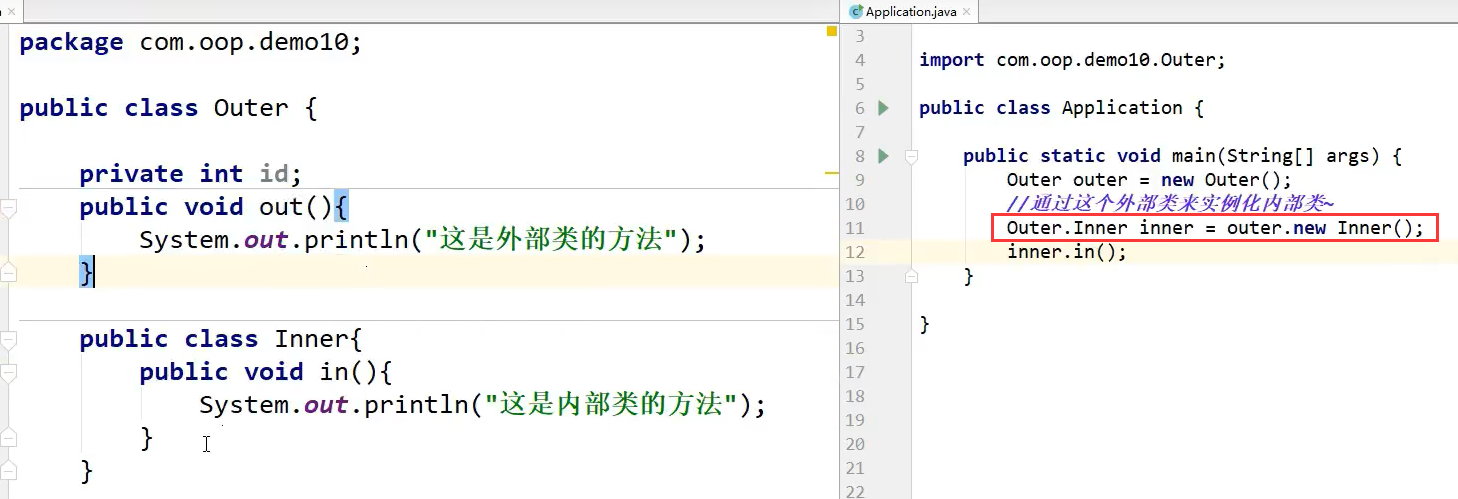The image size is (1458, 499).
Task: Collapse the Inner class body
Action: [9, 340]
